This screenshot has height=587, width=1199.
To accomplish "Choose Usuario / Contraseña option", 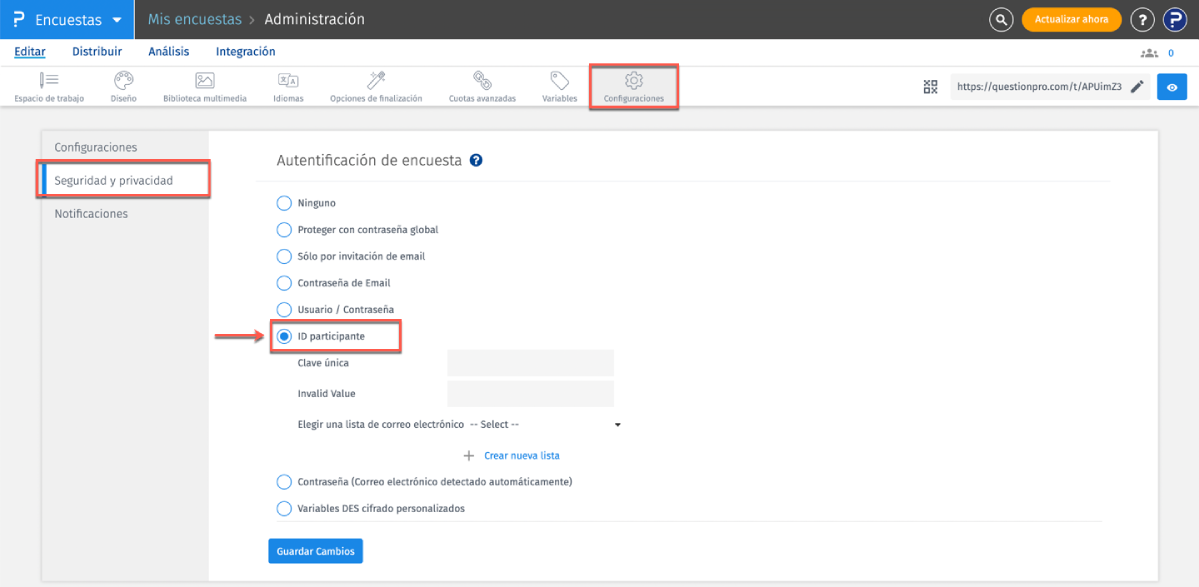I will (284, 310).
